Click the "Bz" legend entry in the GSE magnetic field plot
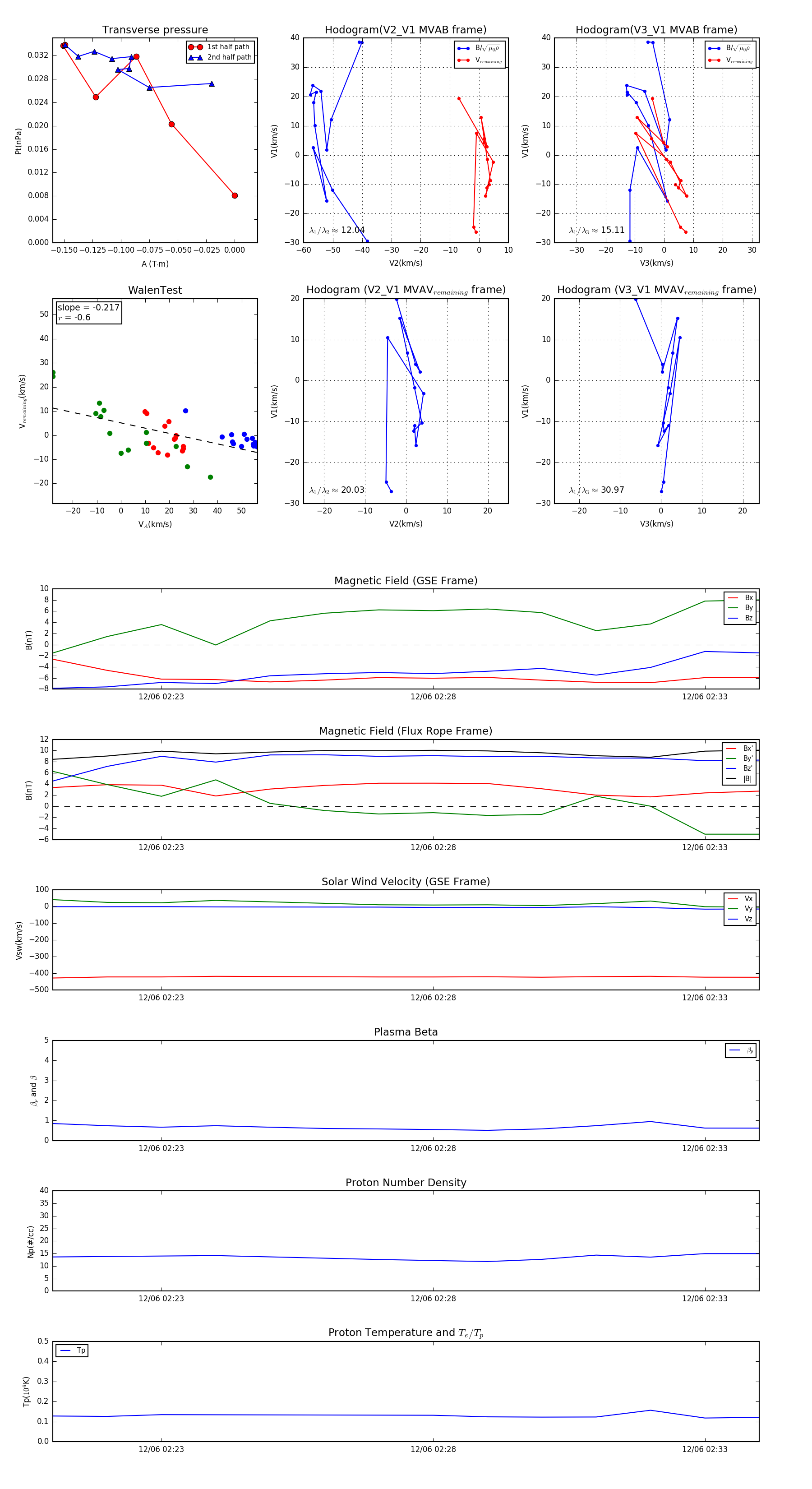 [x=740, y=618]
